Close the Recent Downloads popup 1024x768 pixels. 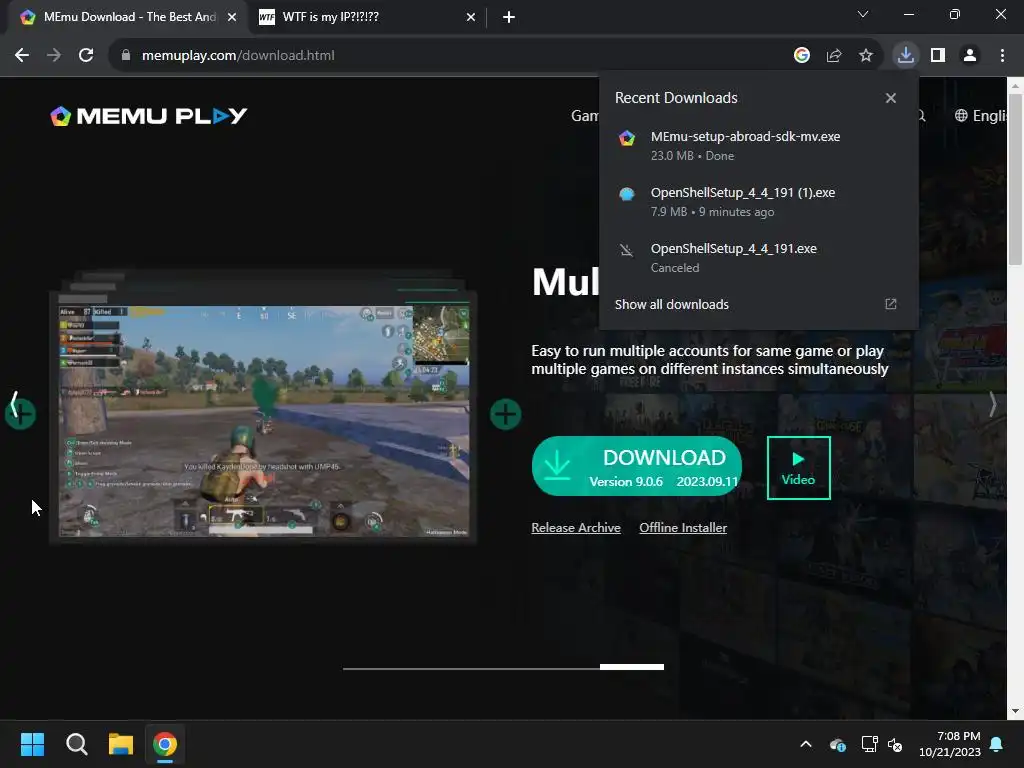point(891,98)
